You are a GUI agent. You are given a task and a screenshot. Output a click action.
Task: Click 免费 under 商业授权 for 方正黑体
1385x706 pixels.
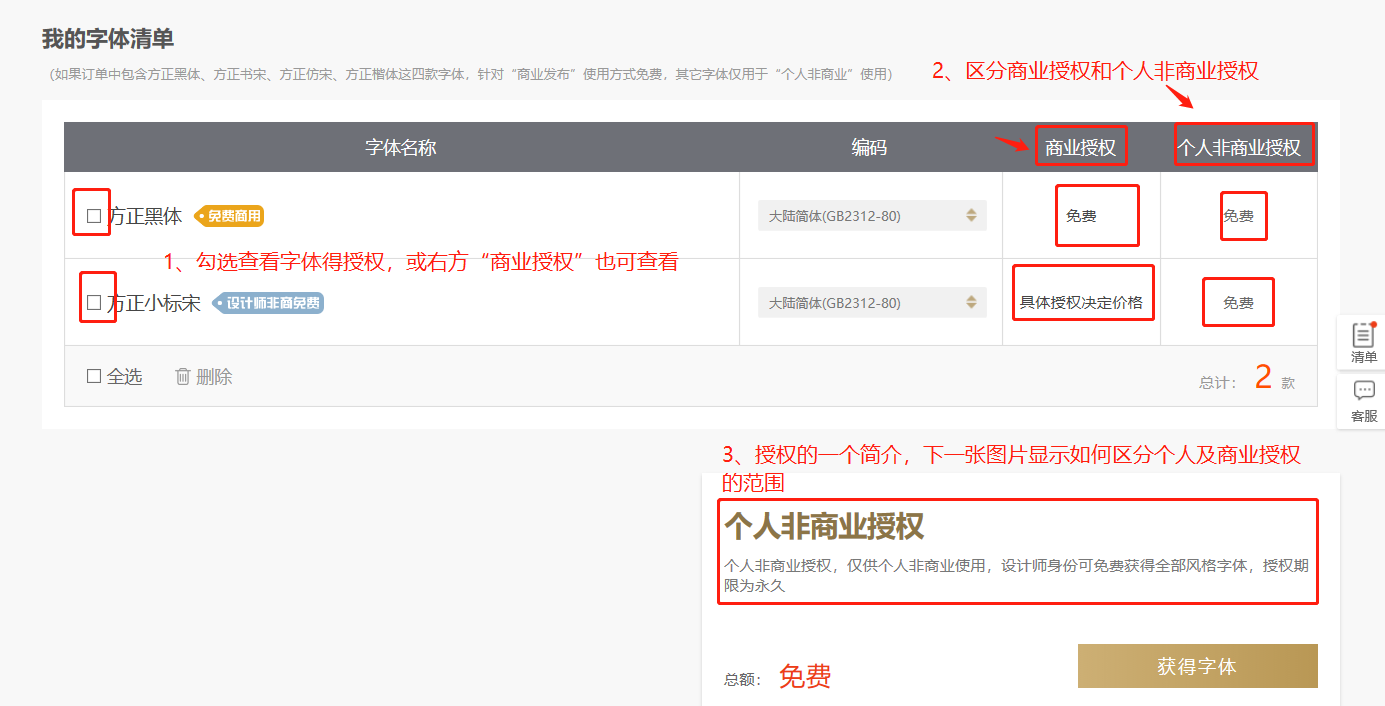click(1081, 215)
